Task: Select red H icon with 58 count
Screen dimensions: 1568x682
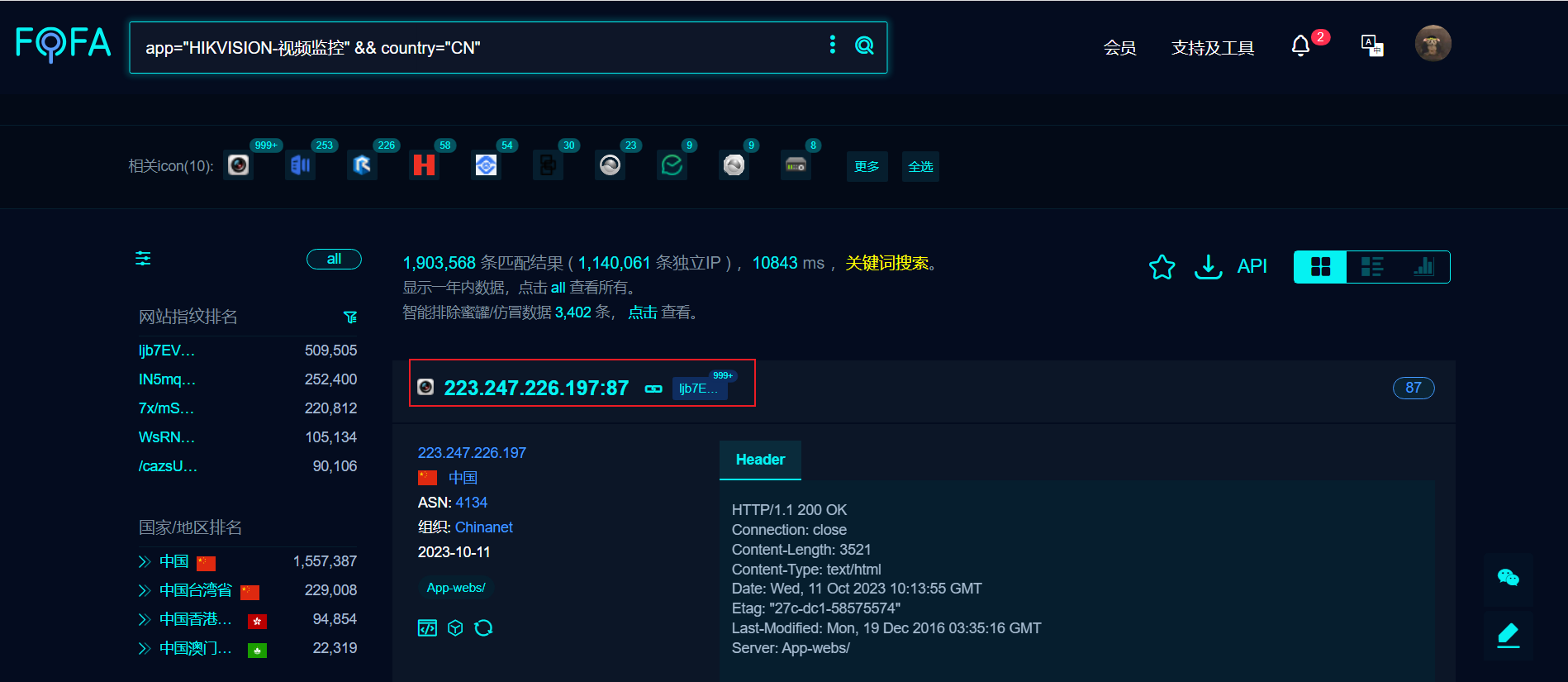Action: pyautogui.click(x=425, y=165)
